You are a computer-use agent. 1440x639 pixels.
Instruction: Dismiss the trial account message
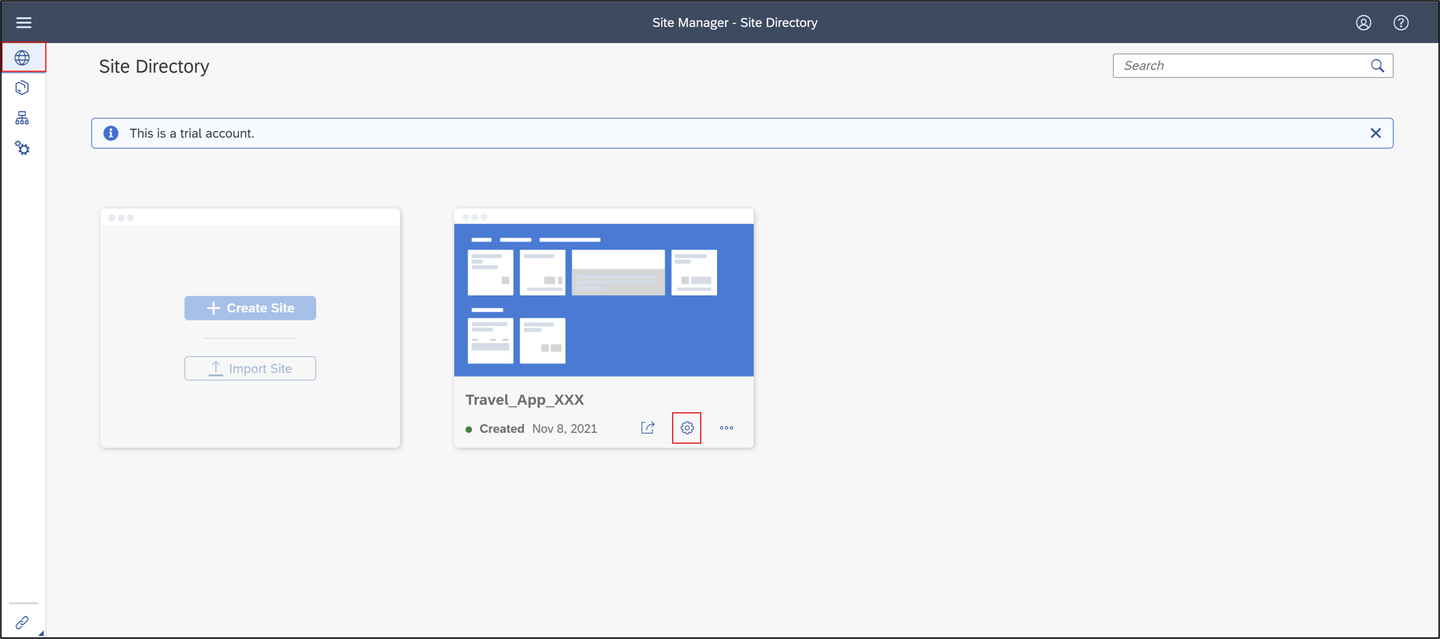[1375, 133]
